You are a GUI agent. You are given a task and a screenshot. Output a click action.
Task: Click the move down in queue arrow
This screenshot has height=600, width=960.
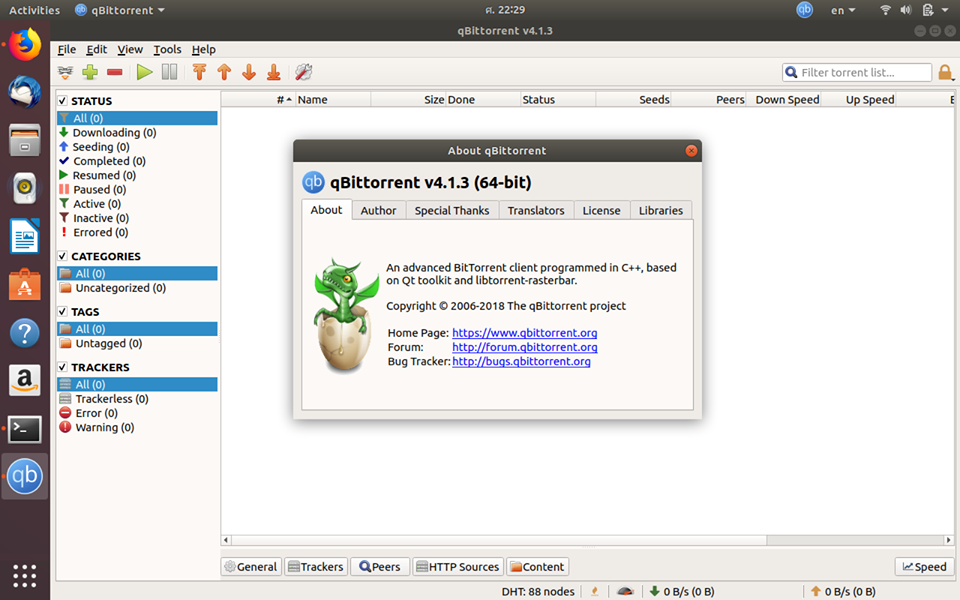249,72
